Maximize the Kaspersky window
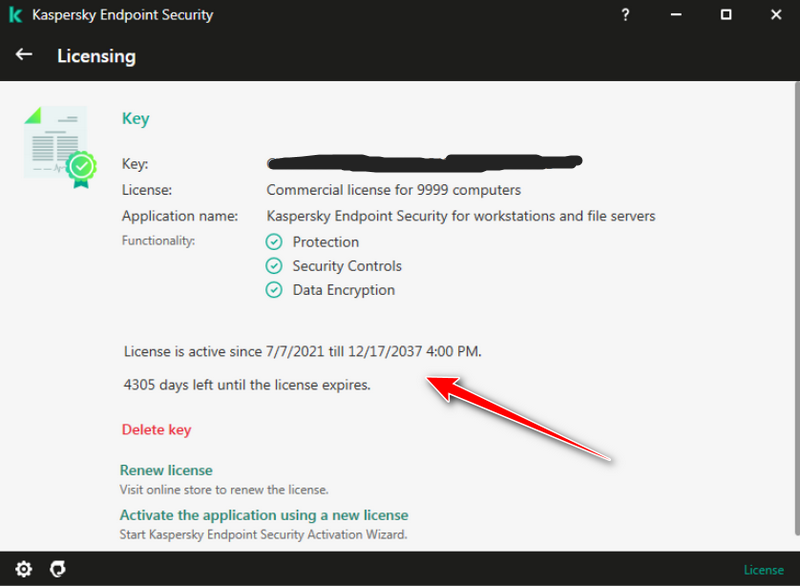This screenshot has width=800, height=586. tap(726, 15)
